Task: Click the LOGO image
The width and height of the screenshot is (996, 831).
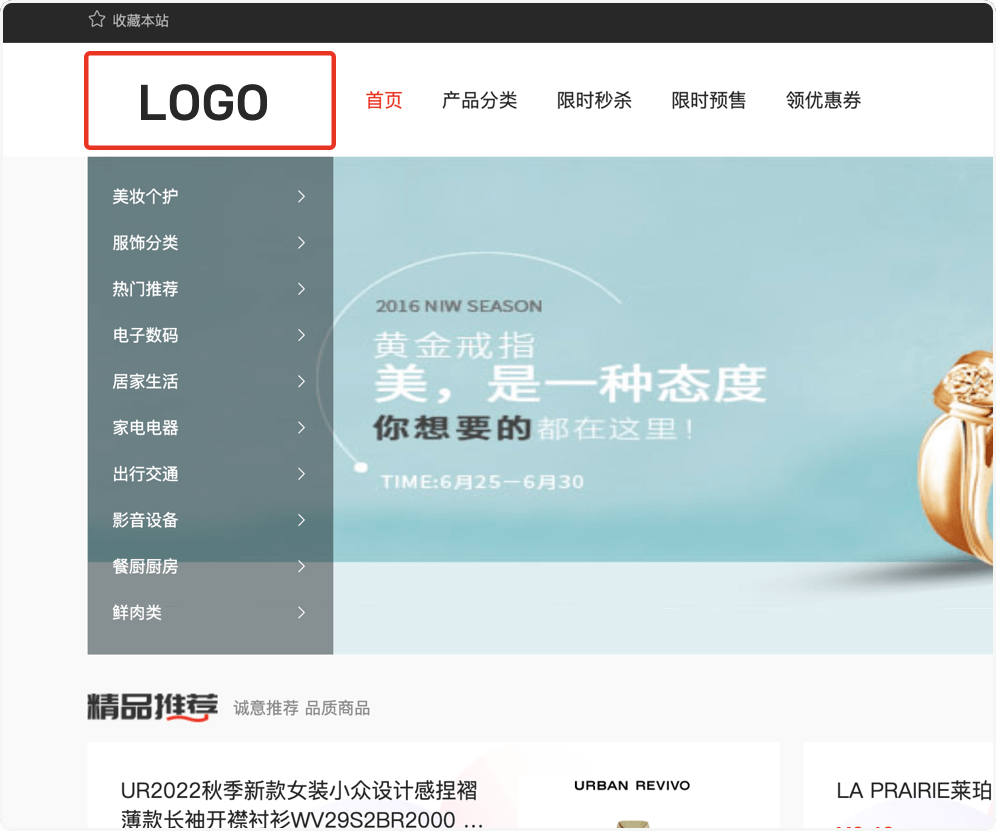Action: pos(209,101)
